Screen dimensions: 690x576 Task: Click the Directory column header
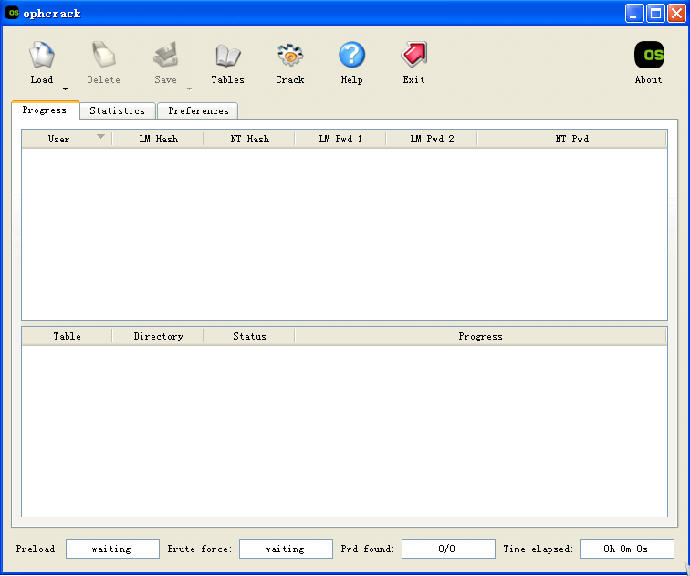158,337
